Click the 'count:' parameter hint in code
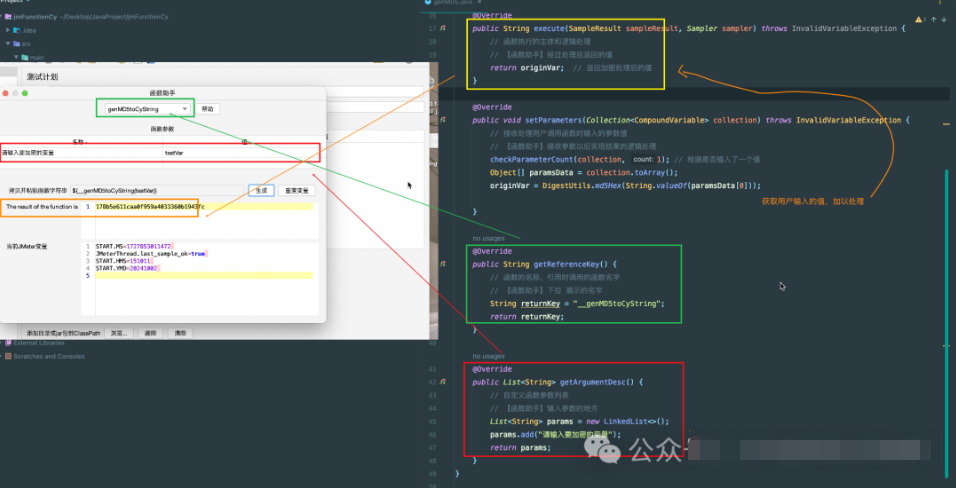This screenshot has width=956, height=488. [x=643, y=159]
